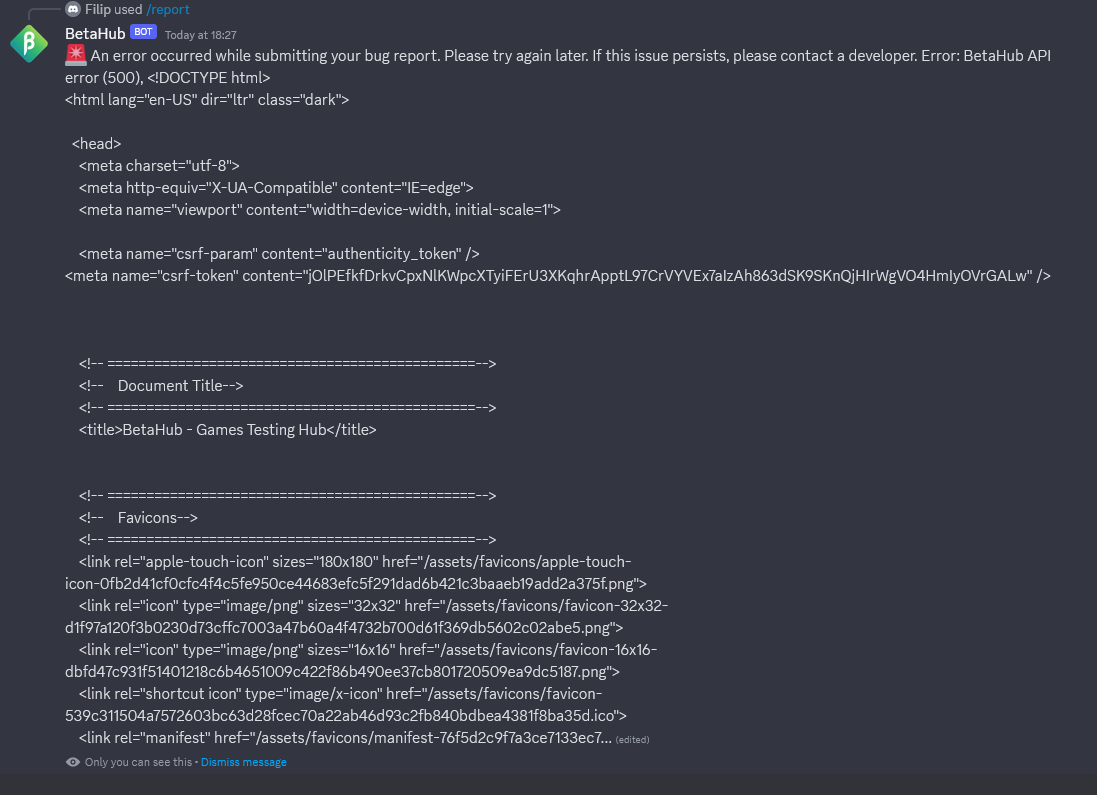Click the BetaHub - Games Testing Hub title line

tap(228, 430)
